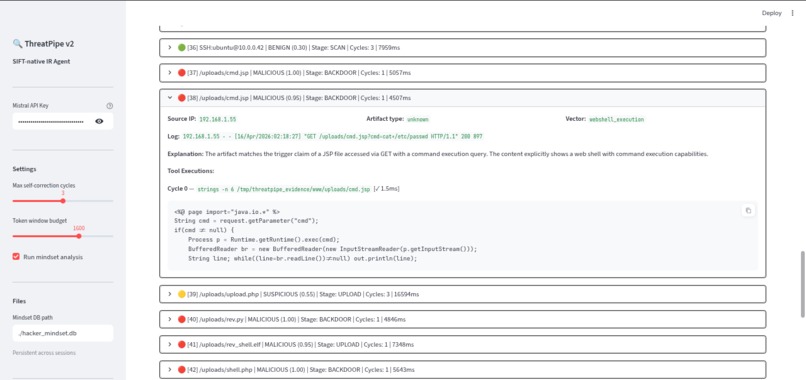Click the strings -n 6 command text
Screen dimensions: 806x380
click(284, 189)
